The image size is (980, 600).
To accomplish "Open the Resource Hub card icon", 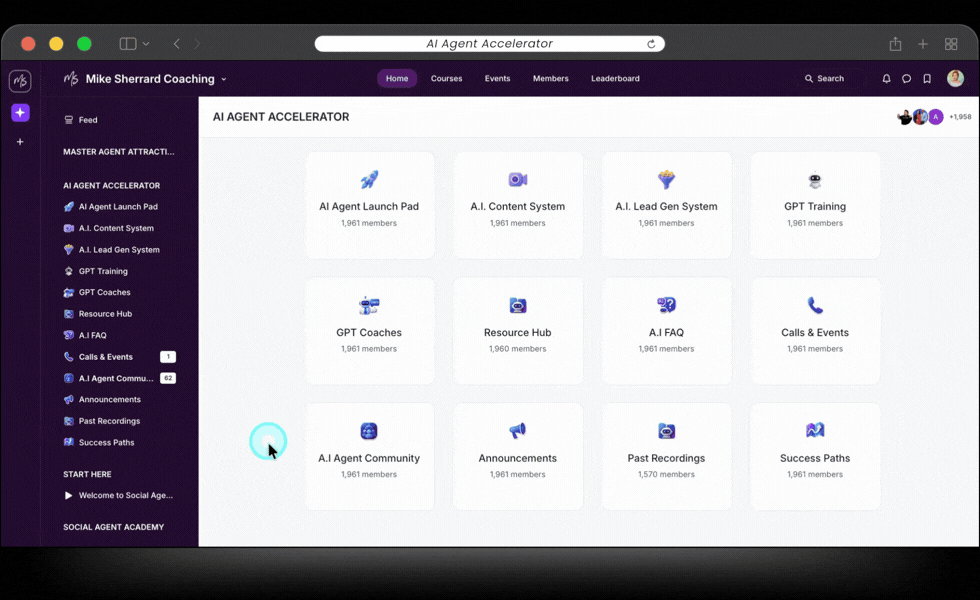I will [x=517, y=305].
